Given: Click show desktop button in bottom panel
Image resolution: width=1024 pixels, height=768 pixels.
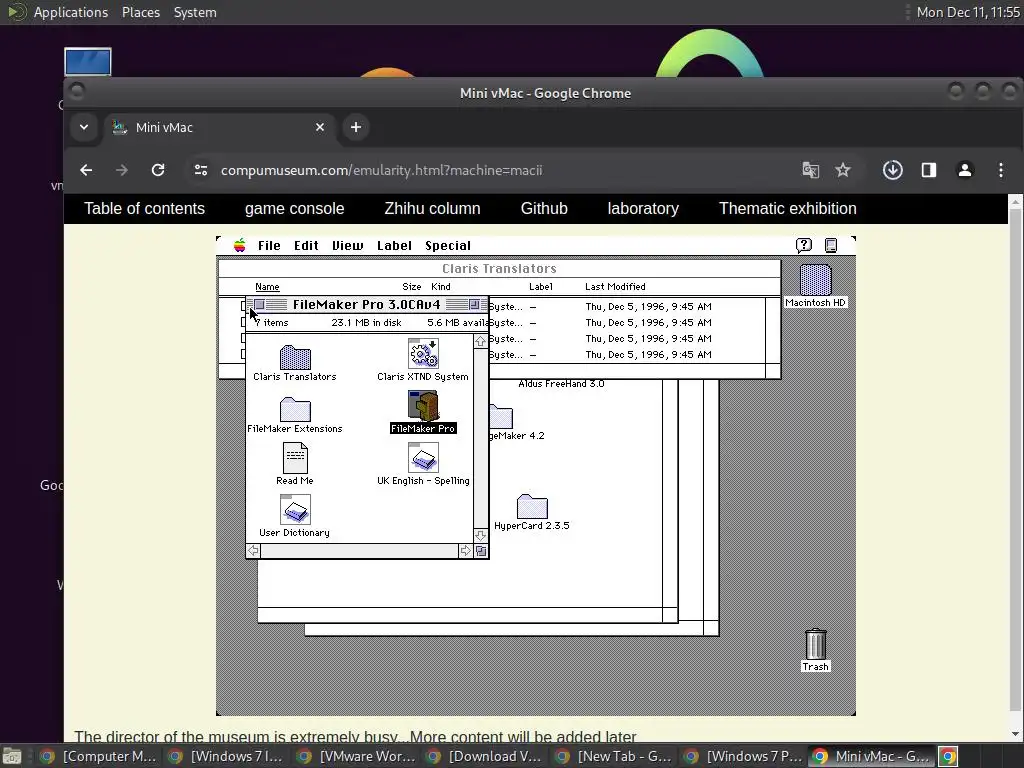Looking at the screenshot, I should click(12, 756).
